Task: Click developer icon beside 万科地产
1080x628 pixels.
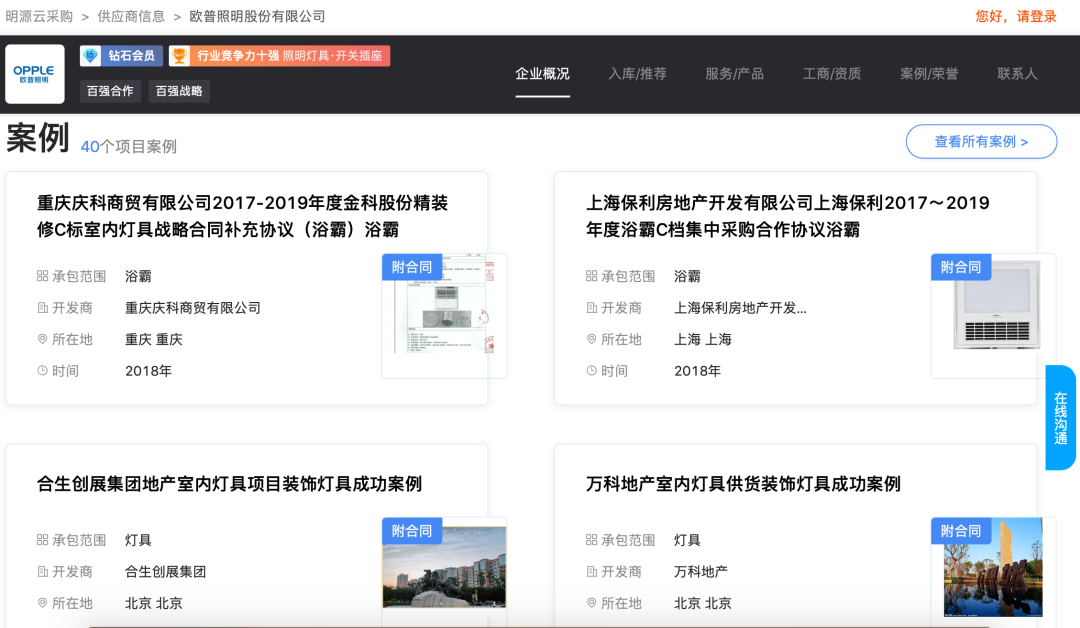Action: [x=591, y=572]
